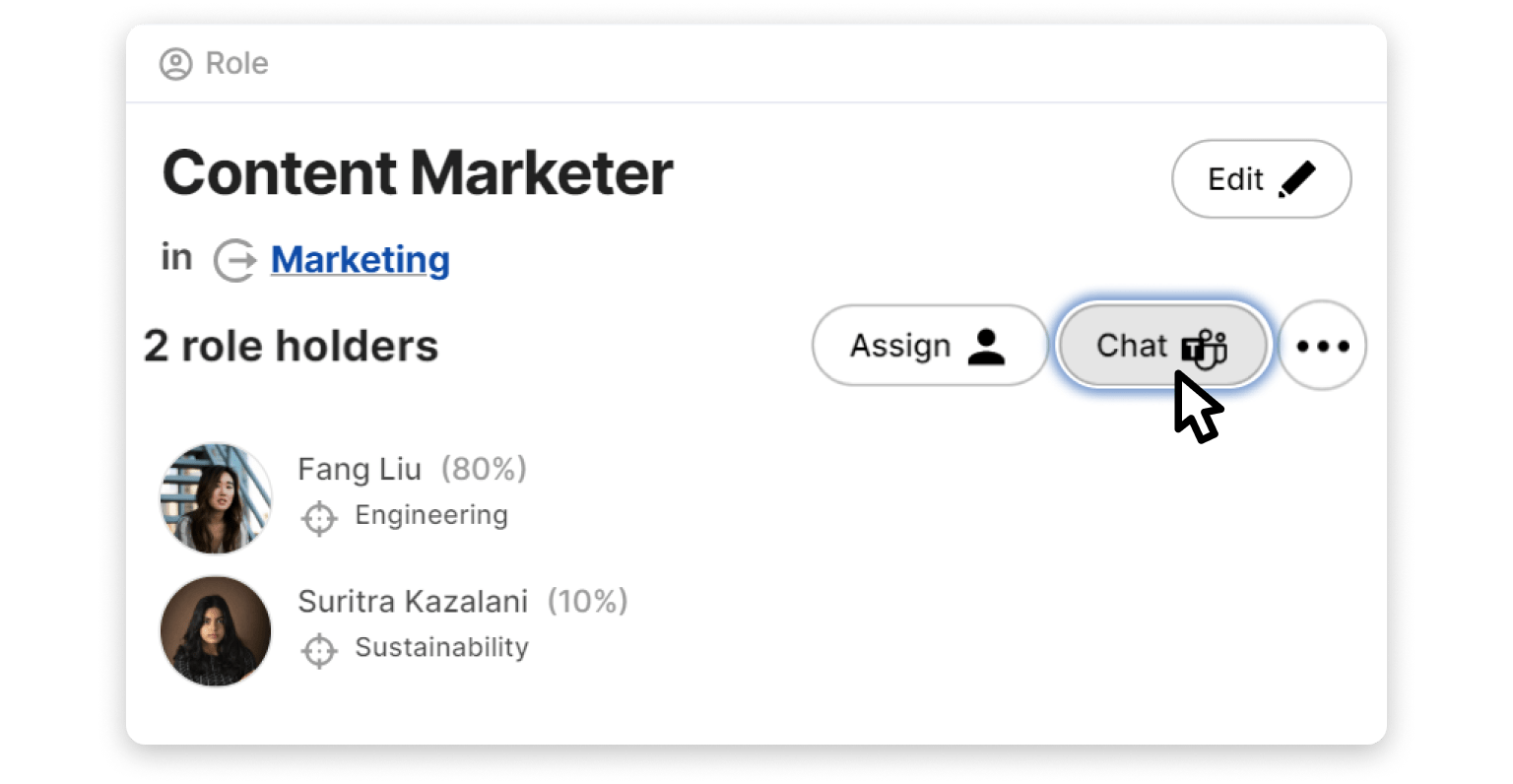The image size is (1513, 784).
Task: Click the person icon on Assign
Action: click(985, 346)
